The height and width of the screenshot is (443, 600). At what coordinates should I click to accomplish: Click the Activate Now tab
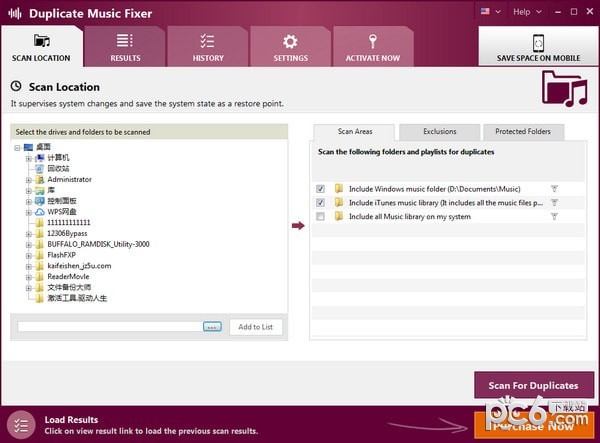pos(373,47)
